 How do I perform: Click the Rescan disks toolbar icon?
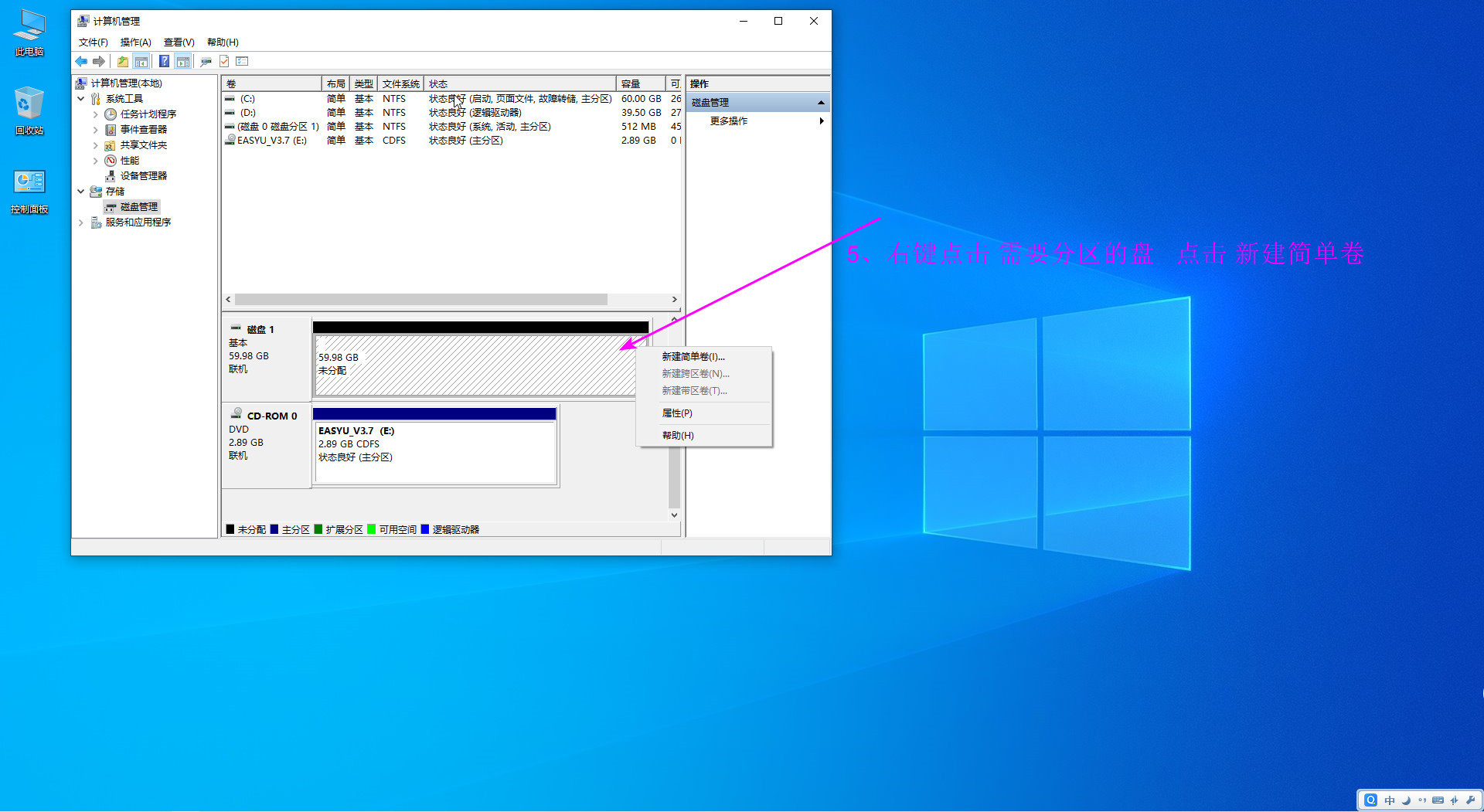pos(206,61)
